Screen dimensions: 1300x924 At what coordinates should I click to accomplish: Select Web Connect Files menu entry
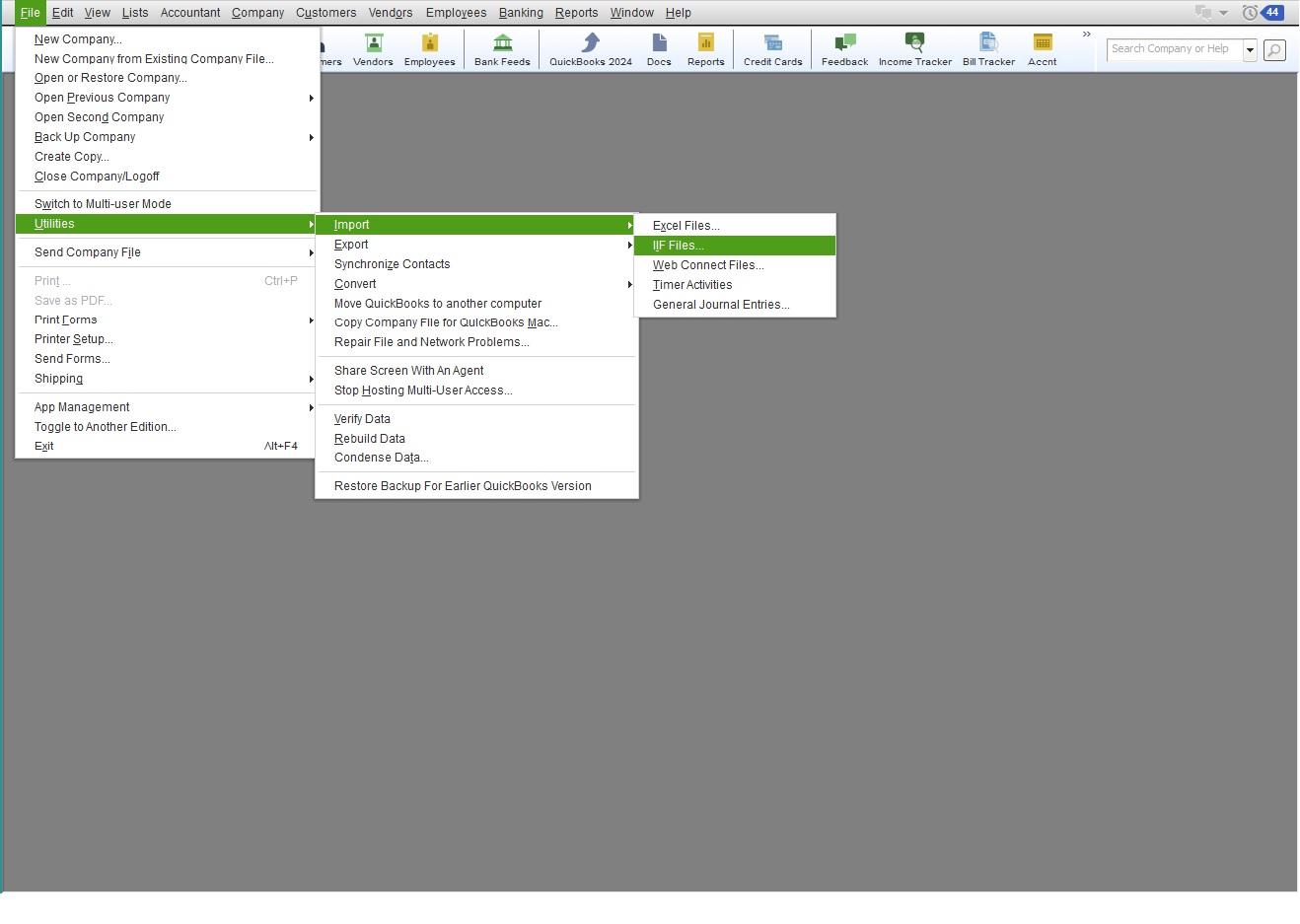click(708, 265)
